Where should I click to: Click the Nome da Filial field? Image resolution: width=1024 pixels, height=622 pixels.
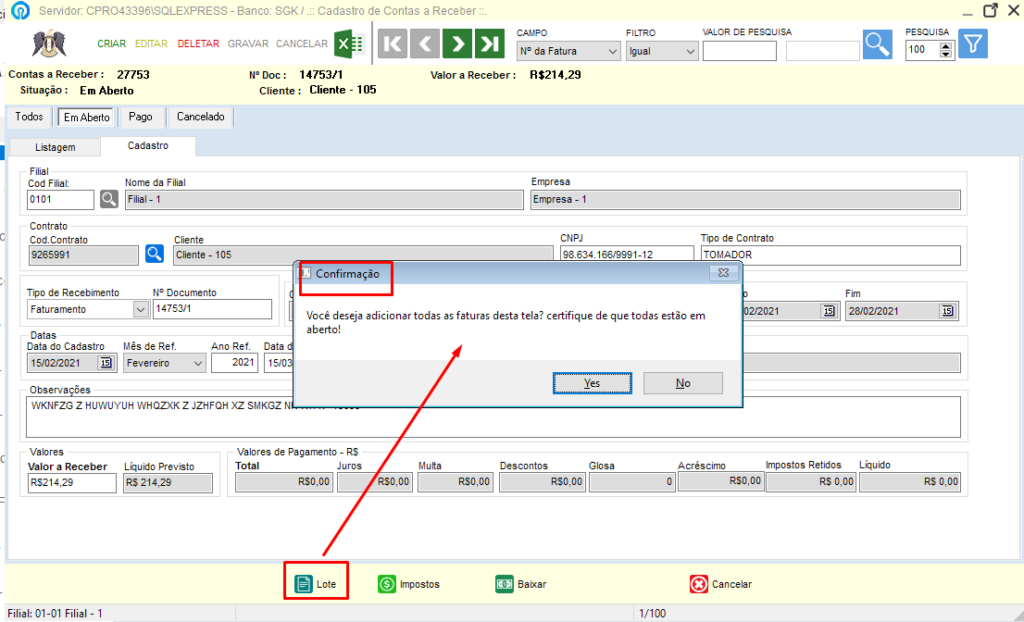[324, 199]
